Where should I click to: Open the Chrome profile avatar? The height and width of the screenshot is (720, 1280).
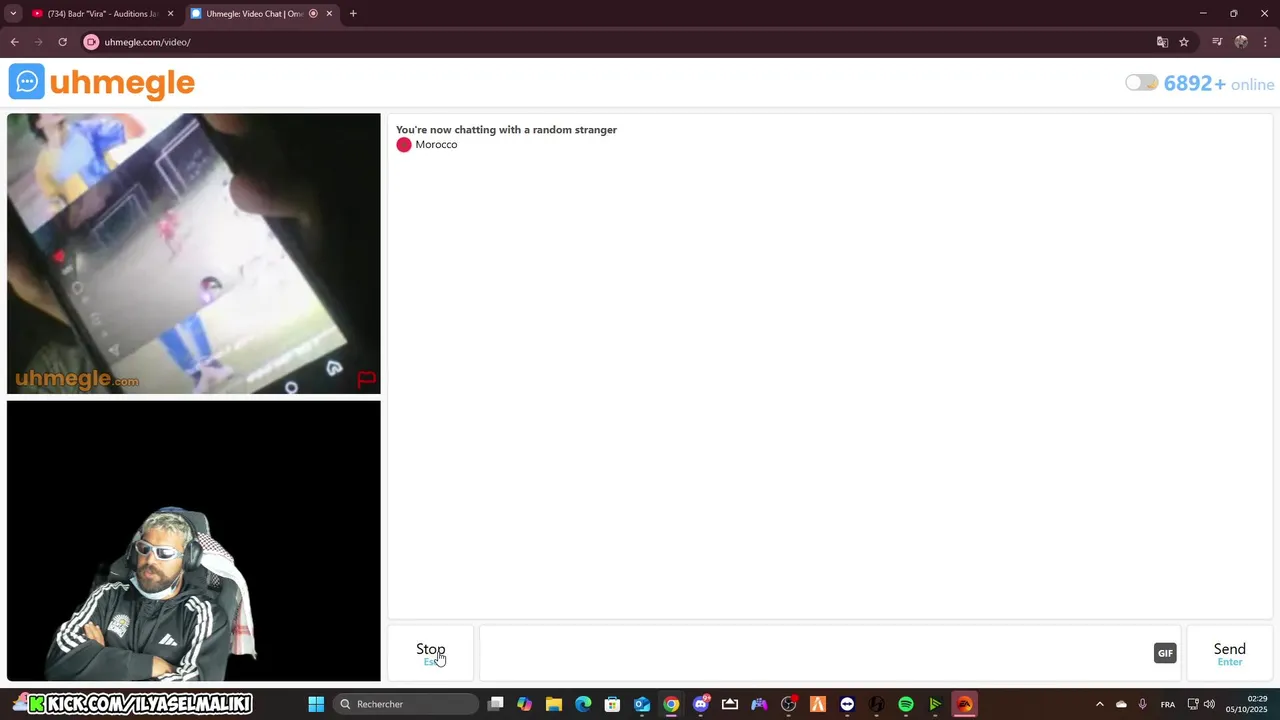[1241, 42]
